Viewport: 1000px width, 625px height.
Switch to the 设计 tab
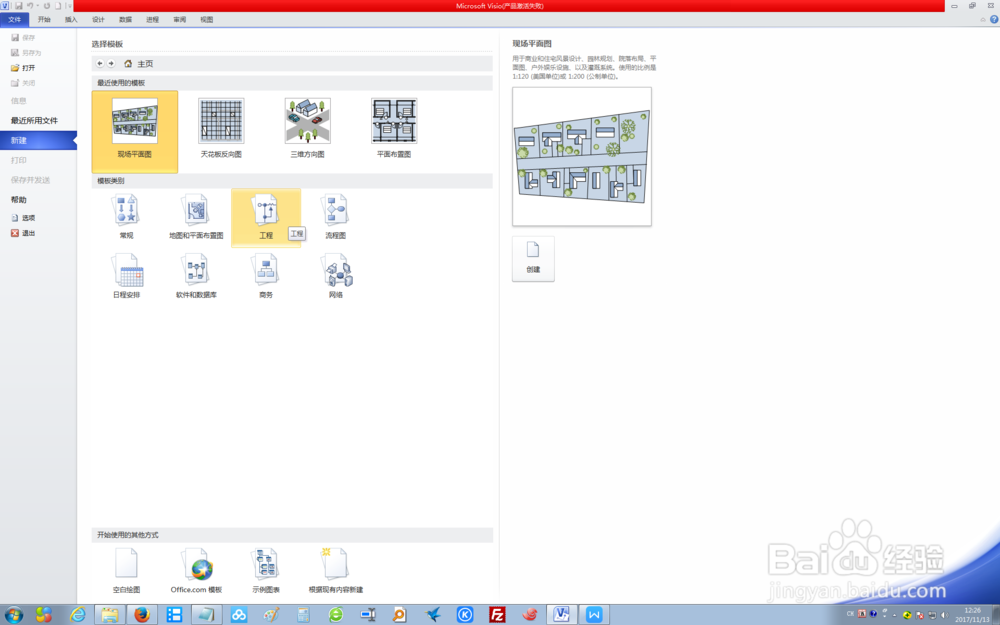[x=98, y=20]
